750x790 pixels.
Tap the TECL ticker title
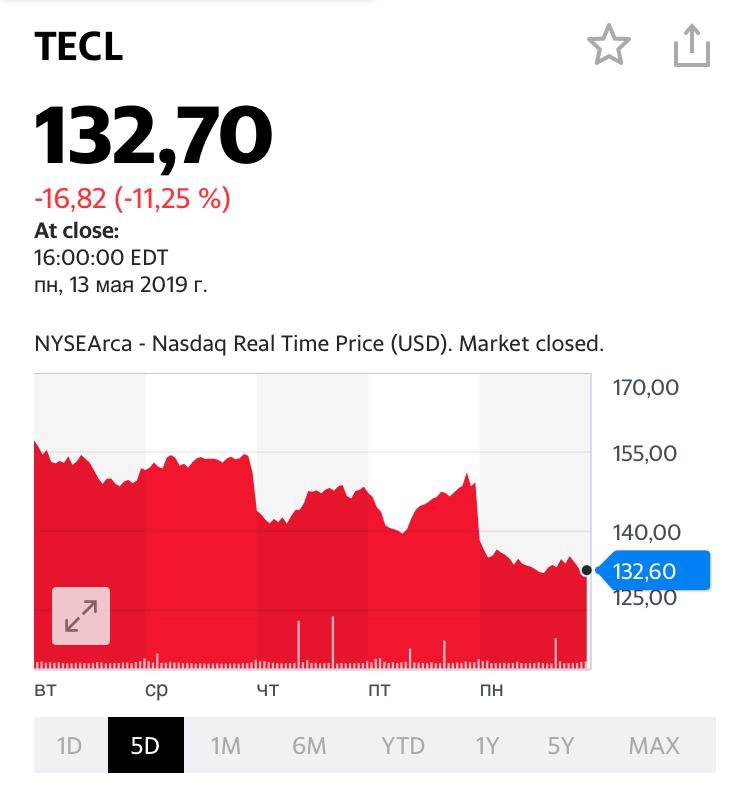click(x=79, y=46)
